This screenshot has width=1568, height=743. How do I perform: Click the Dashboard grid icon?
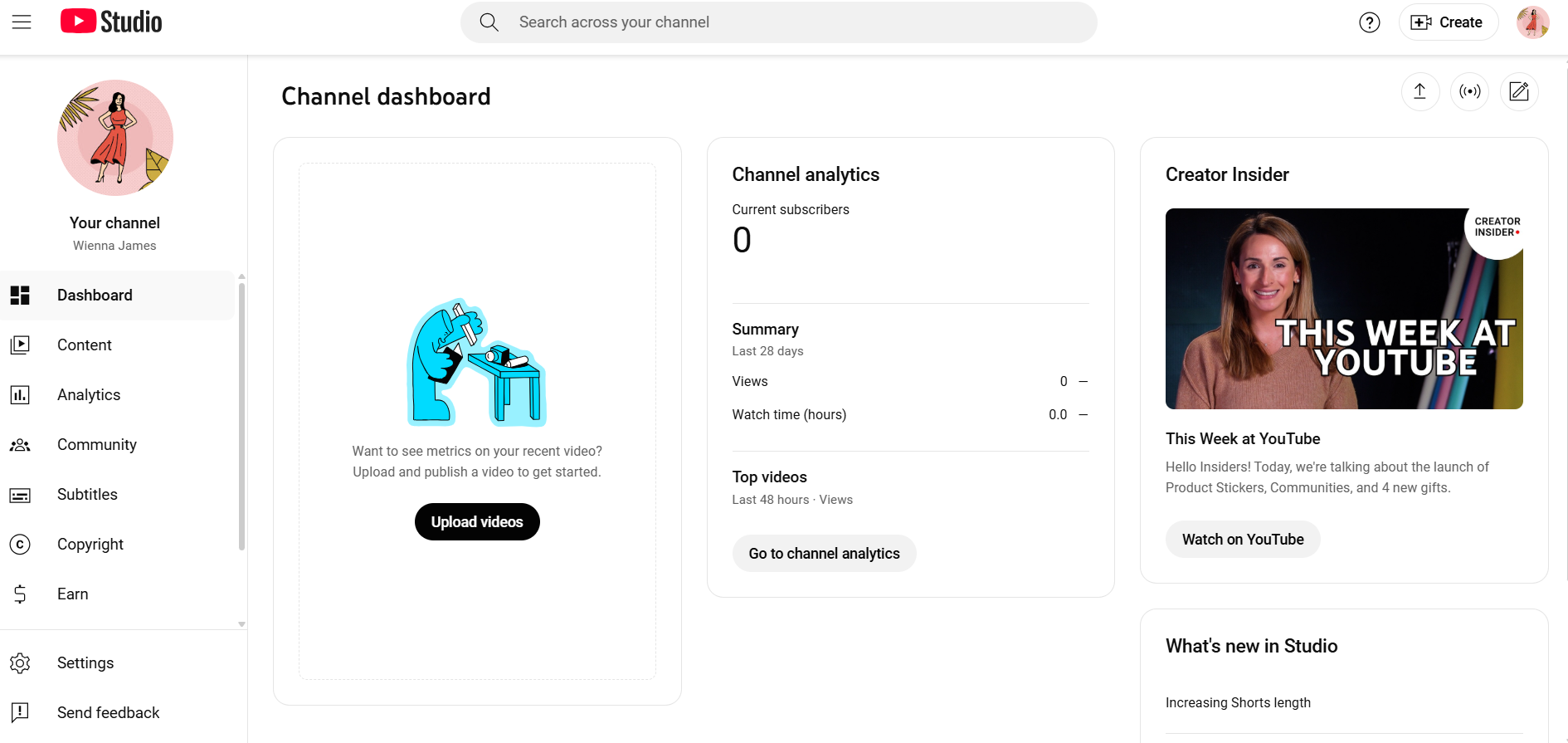pyautogui.click(x=20, y=296)
